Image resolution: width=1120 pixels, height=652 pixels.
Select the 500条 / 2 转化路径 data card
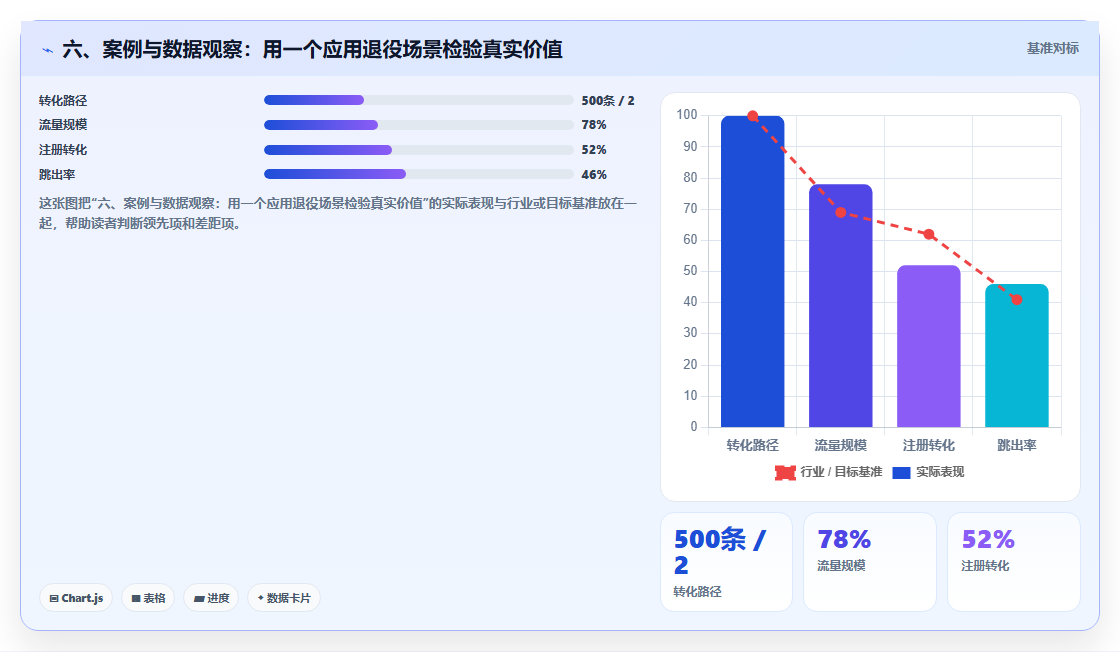[x=726, y=562]
